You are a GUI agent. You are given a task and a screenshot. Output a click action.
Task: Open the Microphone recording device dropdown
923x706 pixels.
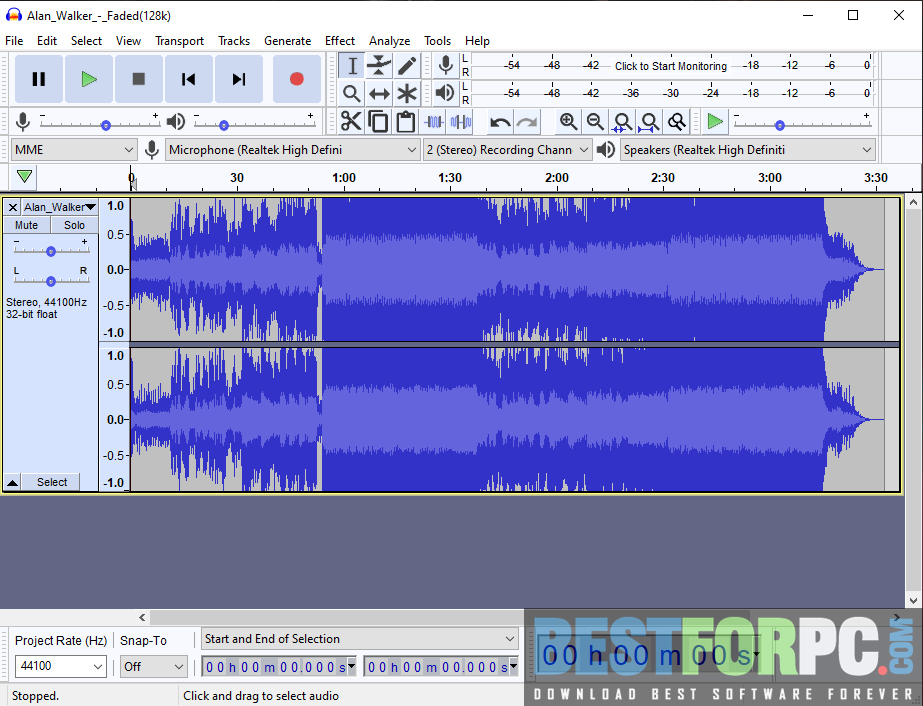pos(293,150)
